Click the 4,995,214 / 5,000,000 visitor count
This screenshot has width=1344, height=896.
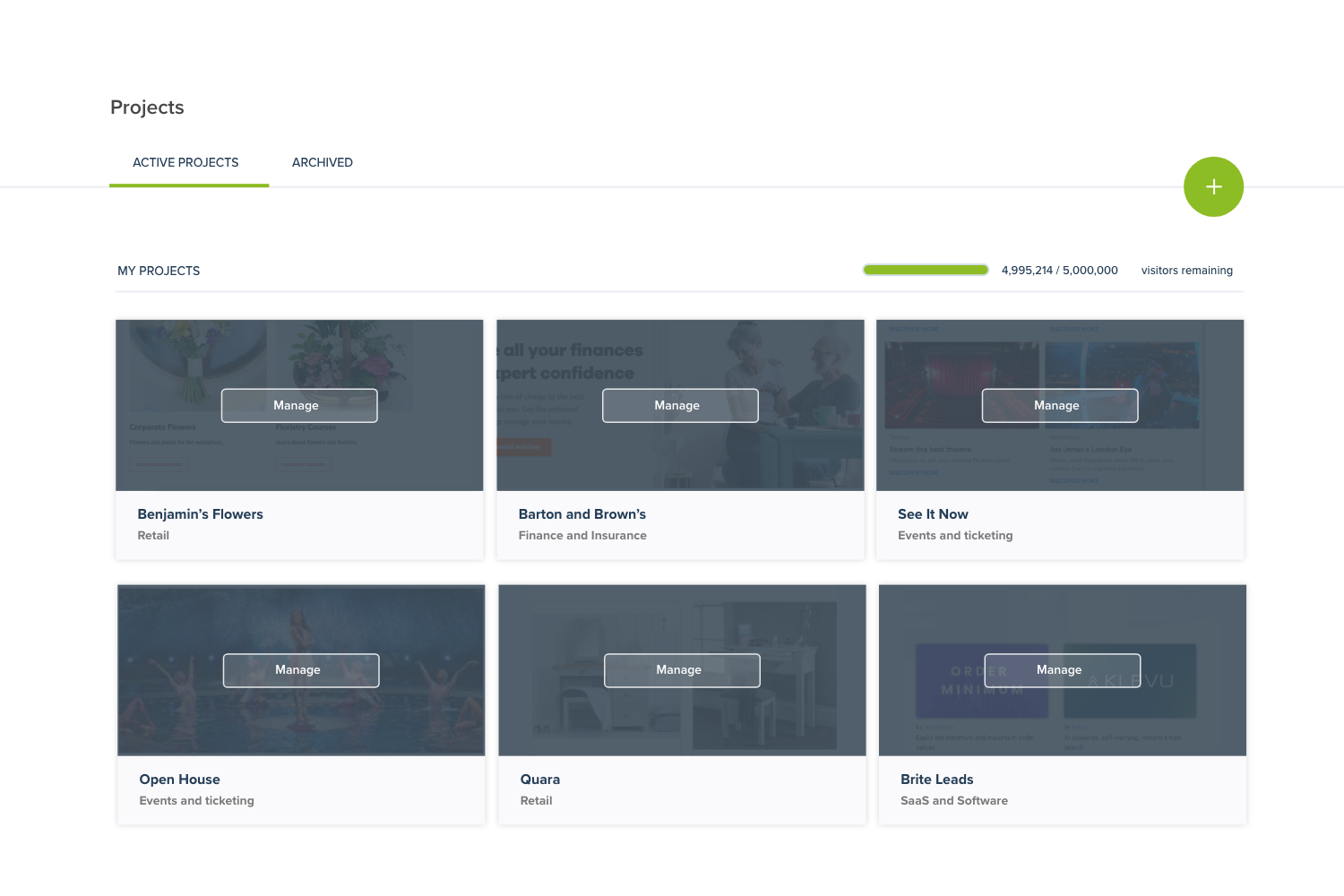[1060, 271]
